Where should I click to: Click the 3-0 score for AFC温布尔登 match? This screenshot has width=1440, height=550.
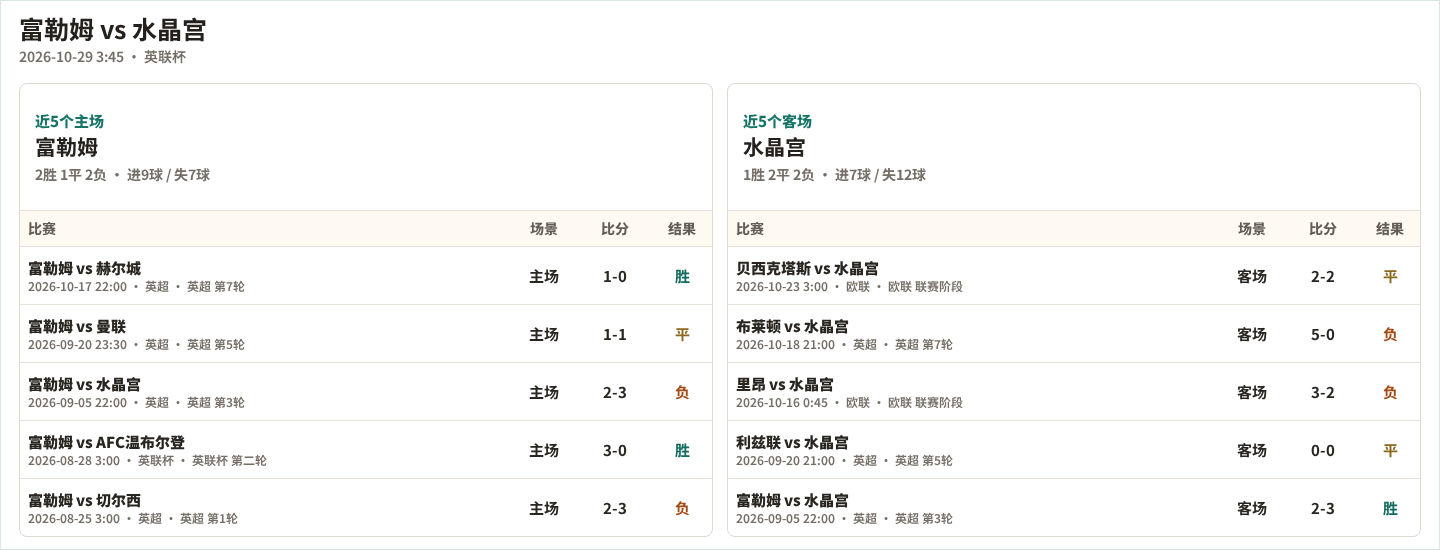click(615, 450)
